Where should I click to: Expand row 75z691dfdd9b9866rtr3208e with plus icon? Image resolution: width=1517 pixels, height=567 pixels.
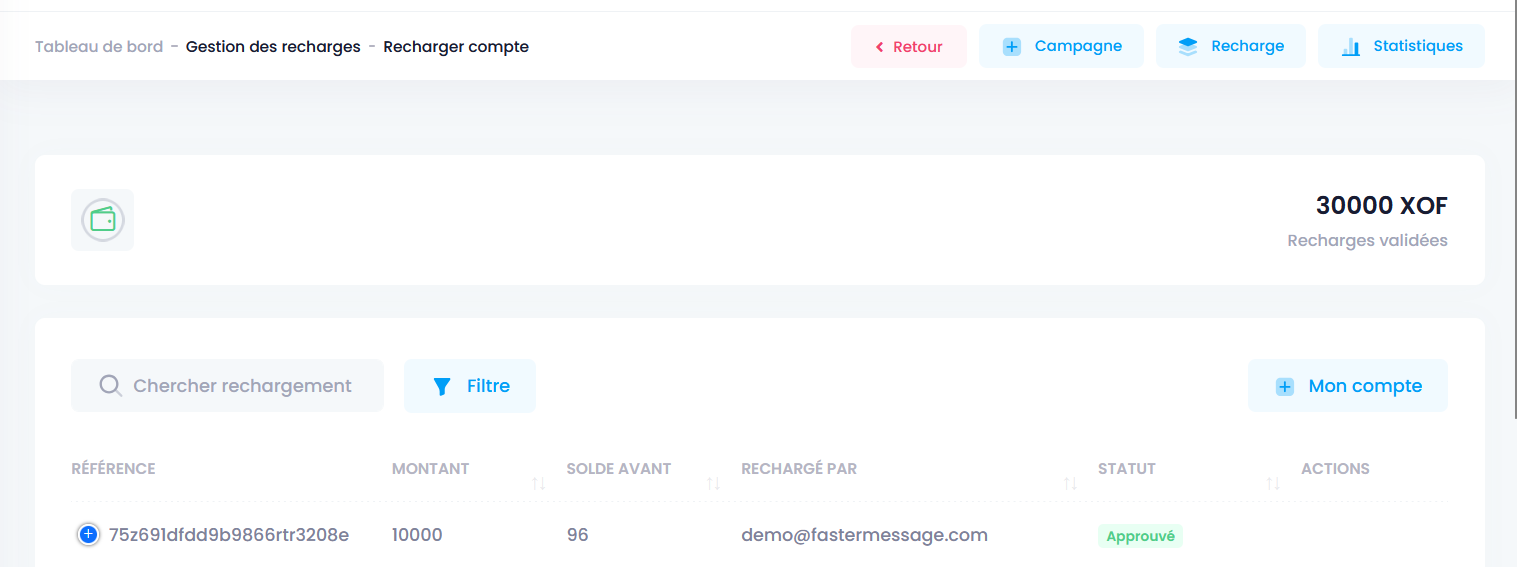point(88,535)
